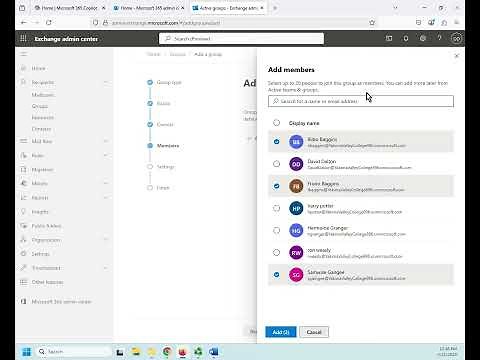
Task: Expand the Organization chevron
Action: coord(106,240)
